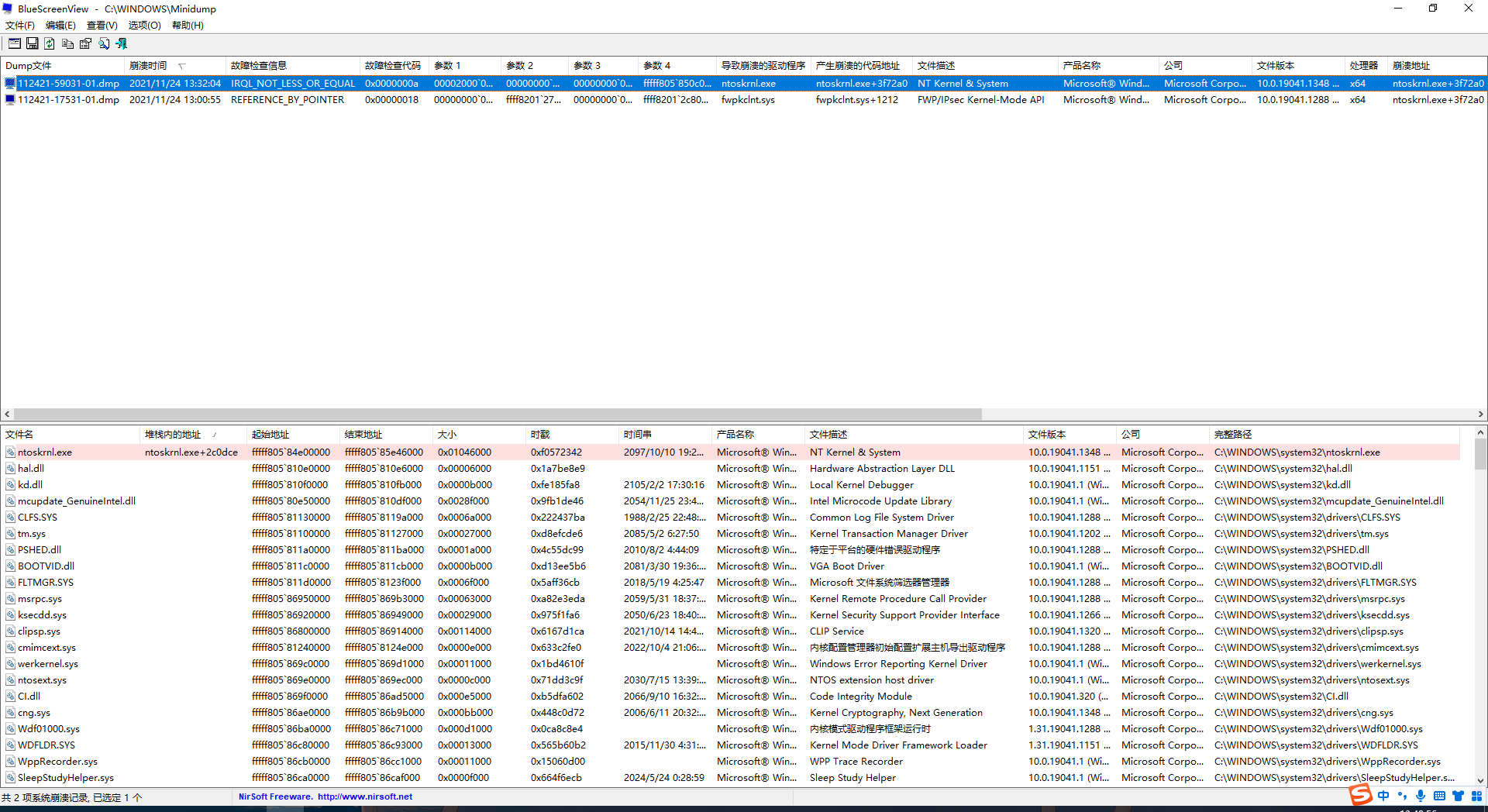
Task: Sort by the 崩溃时间 column header
Action: pos(148,66)
